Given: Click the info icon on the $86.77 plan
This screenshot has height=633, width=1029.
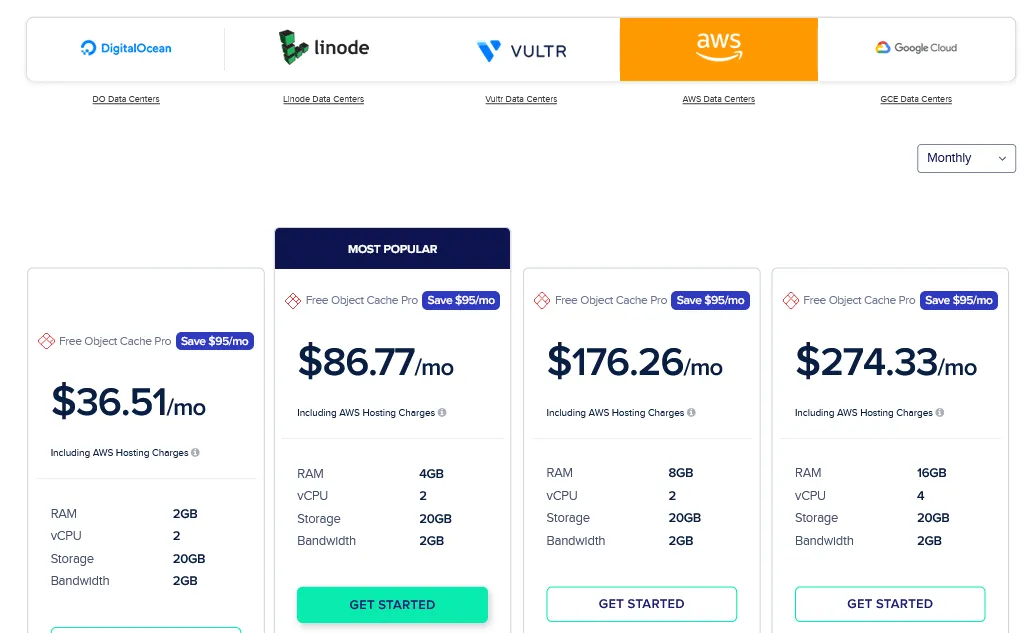Looking at the screenshot, I should 442,412.
